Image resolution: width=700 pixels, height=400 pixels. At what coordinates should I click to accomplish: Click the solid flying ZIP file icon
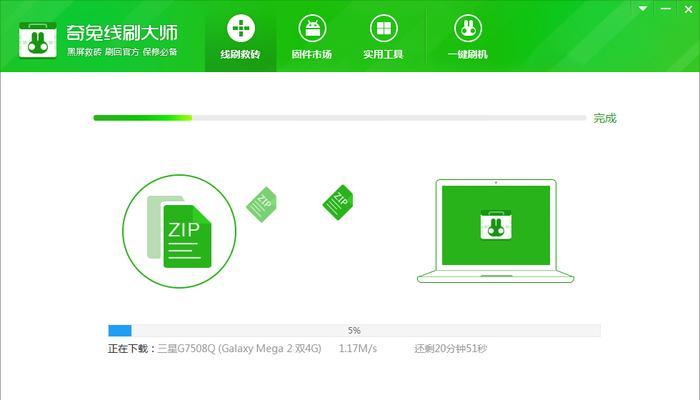[x=338, y=202]
